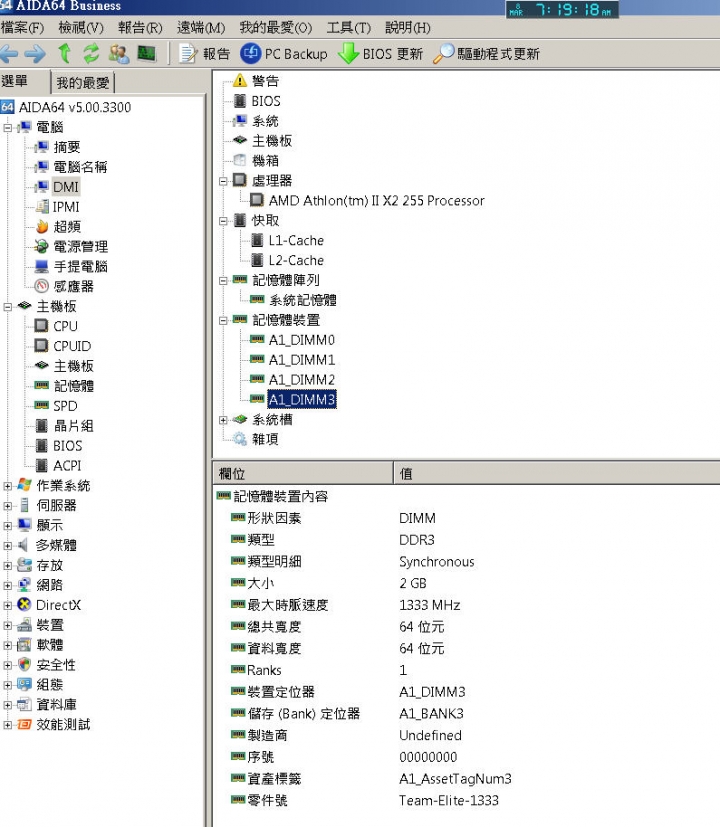This screenshot has height=827, width=720.
Task: Click the 安全性 shield icon
Action: [x=24, y=665]
